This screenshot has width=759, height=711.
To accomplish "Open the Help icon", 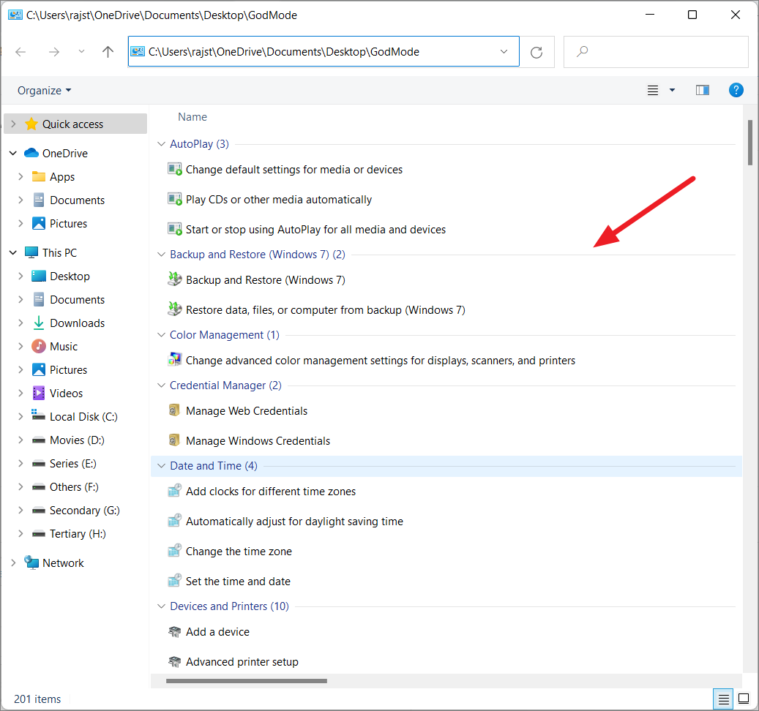I will [x=736, y=90].
